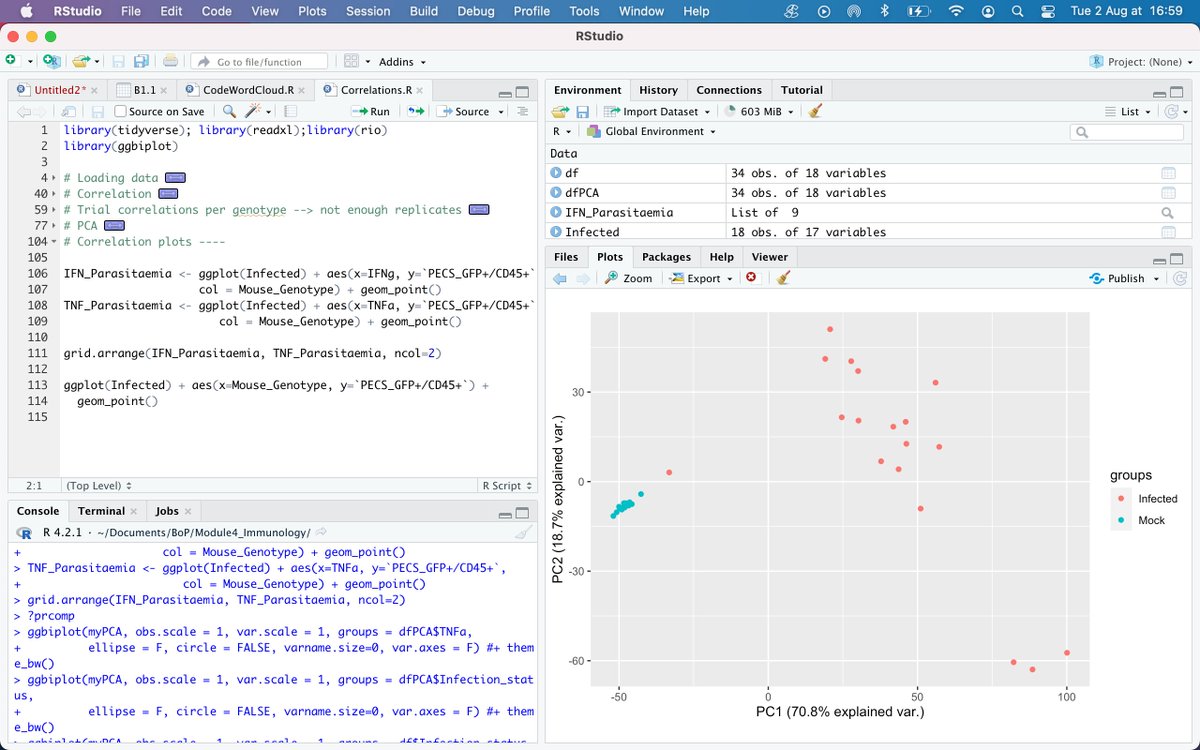Switch to the Packages tab
The height and width of the screenshot is (750, 1200).
[666, 257]
